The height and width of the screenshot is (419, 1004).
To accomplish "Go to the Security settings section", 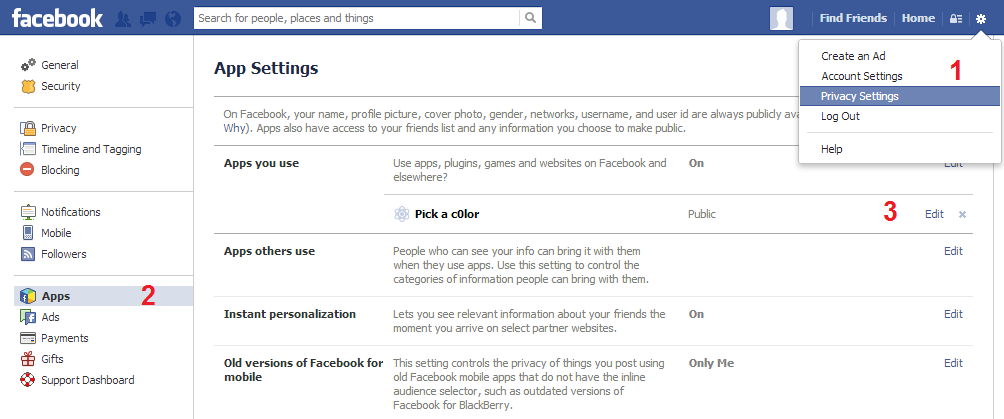I will 60,86.
